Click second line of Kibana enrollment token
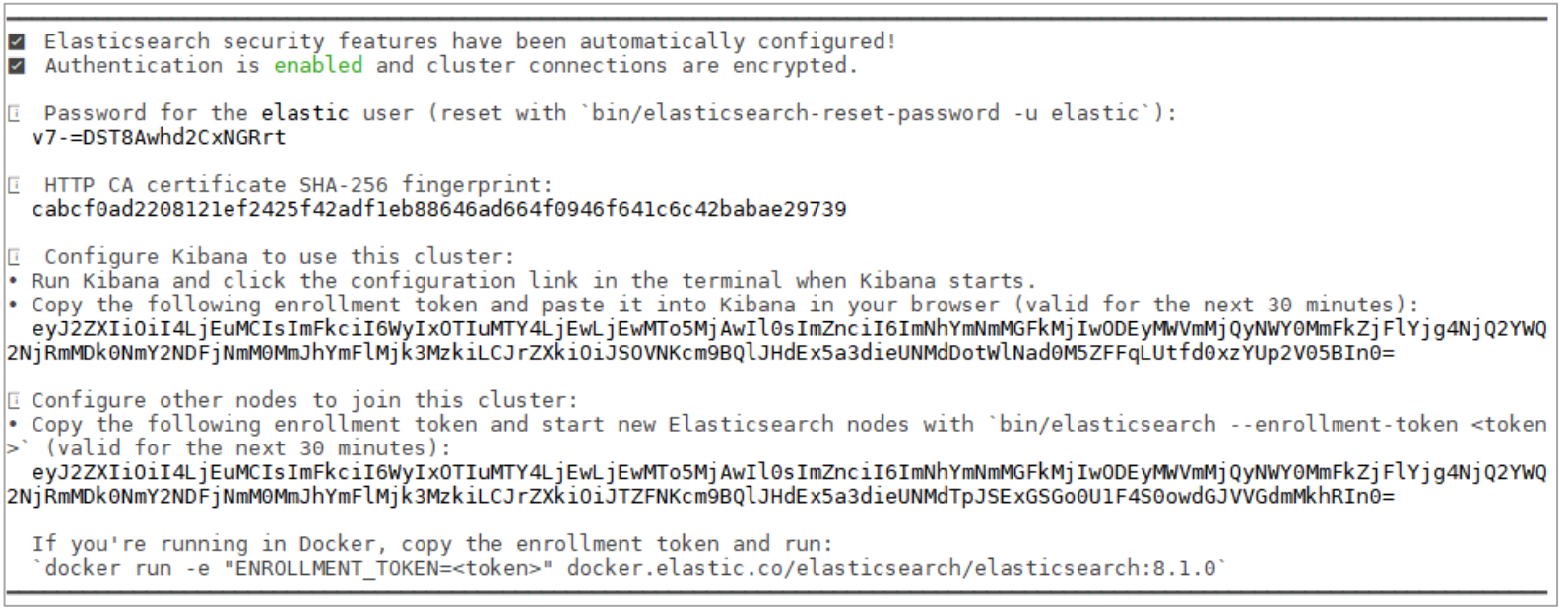The width and height of the screenshot is (1568, 615). click(x=701, y=353)
